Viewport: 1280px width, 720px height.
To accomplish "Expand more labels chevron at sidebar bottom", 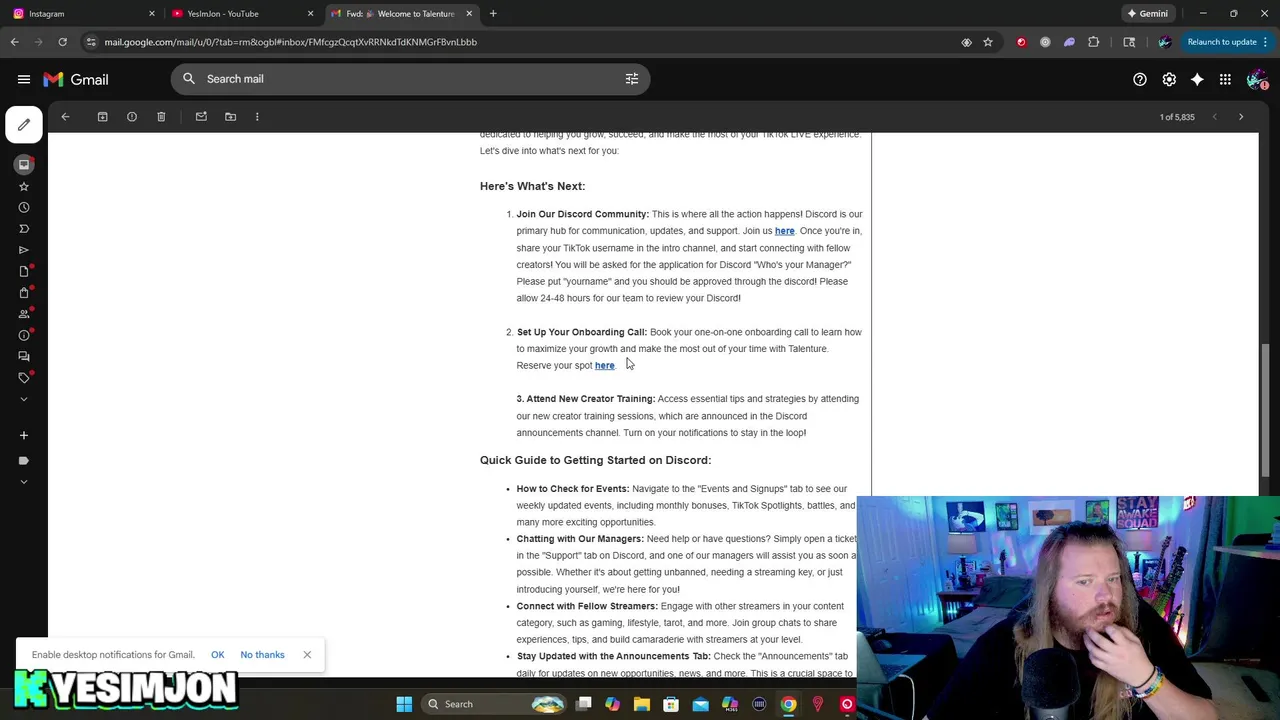I will [24, 482].
